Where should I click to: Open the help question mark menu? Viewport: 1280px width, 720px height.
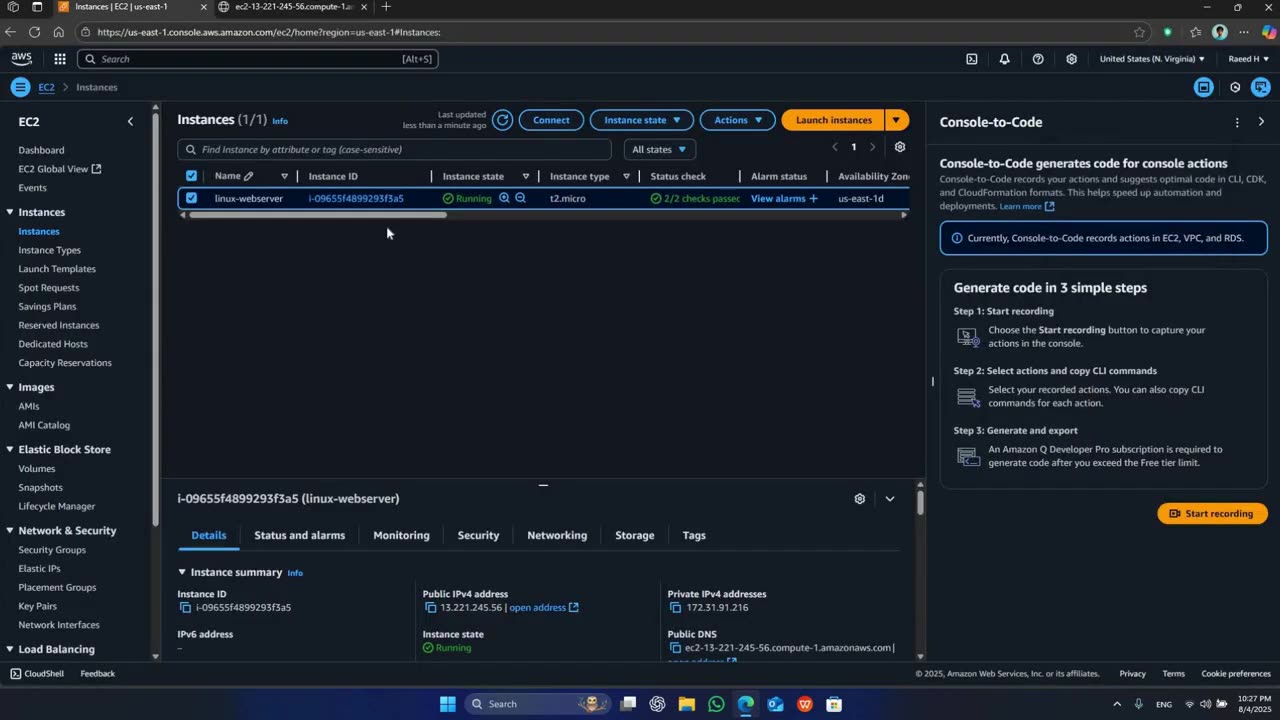coord(1038,59)
